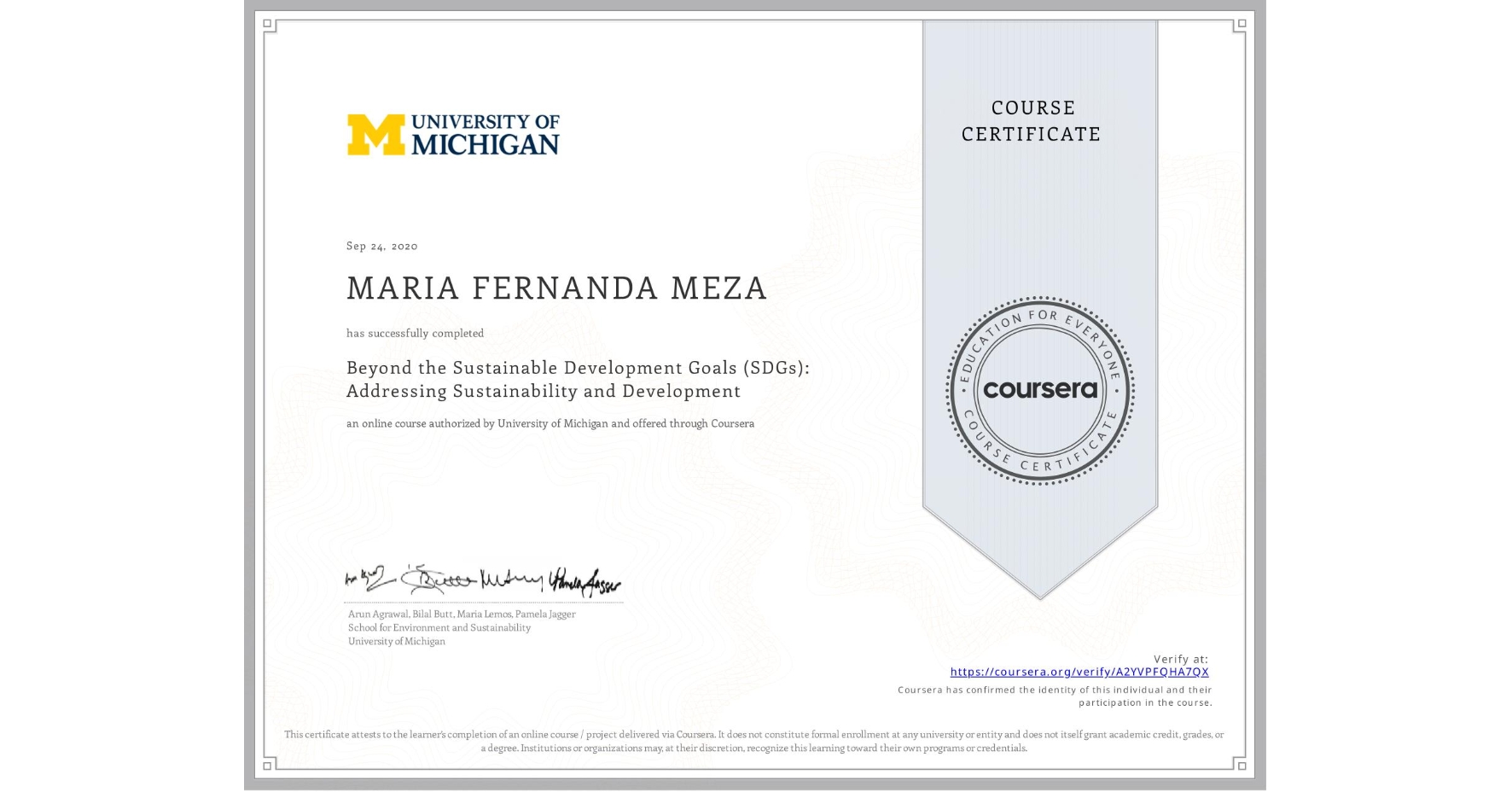Click 'University of Michigan' under the signatures

[x=397, y=641]
